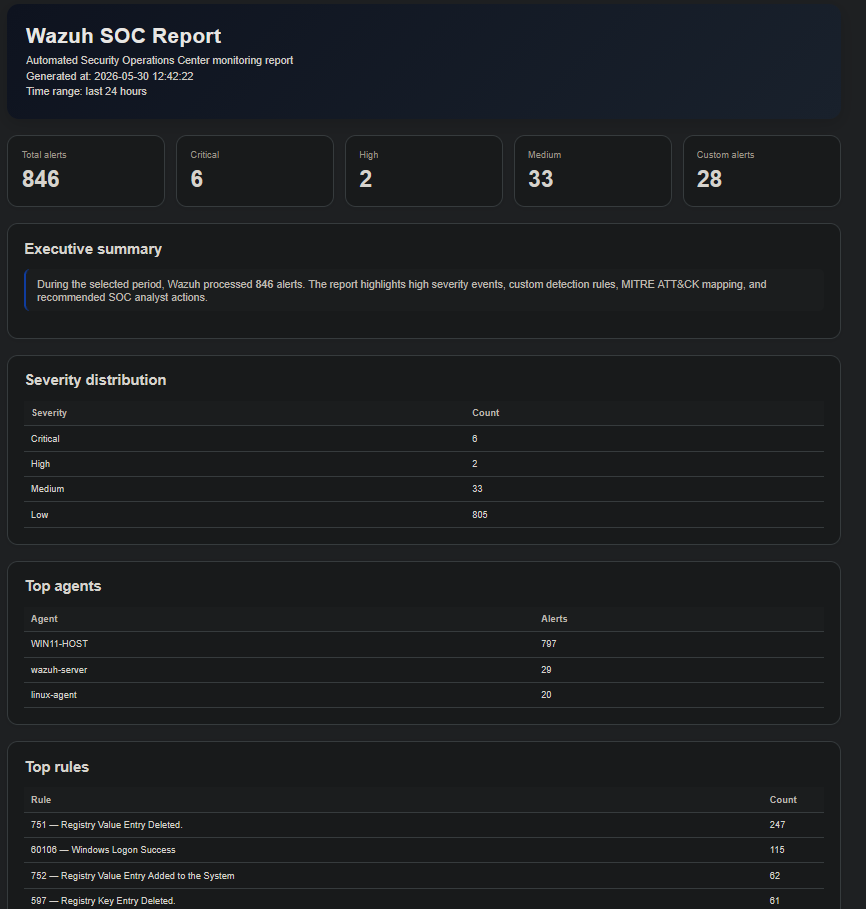This screenshot has height=909, width=866.
Task: Select rule 752 Registry Value Entry Added
Action: pyautogui.click(x=424, y=876)
